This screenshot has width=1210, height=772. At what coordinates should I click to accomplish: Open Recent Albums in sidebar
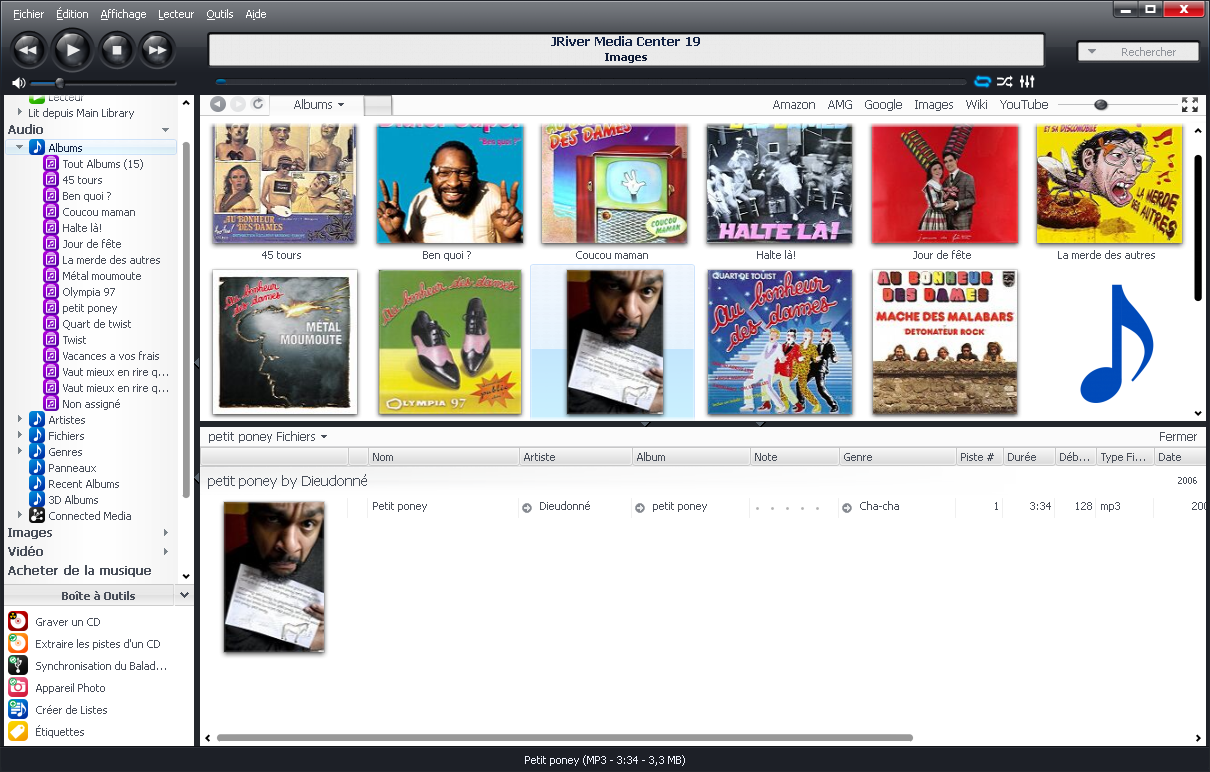[83, 484]
